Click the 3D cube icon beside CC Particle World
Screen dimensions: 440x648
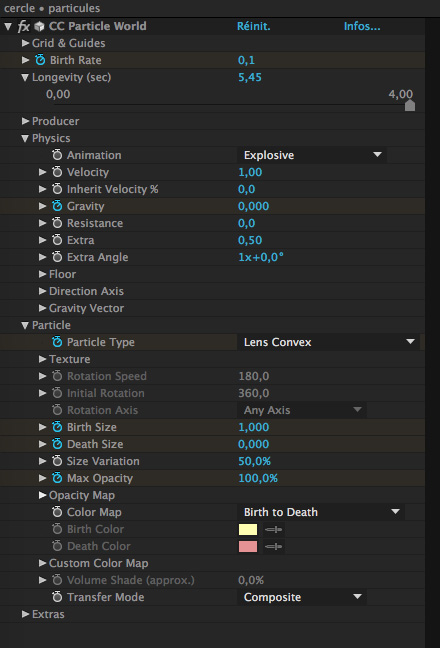click(39, 26)
